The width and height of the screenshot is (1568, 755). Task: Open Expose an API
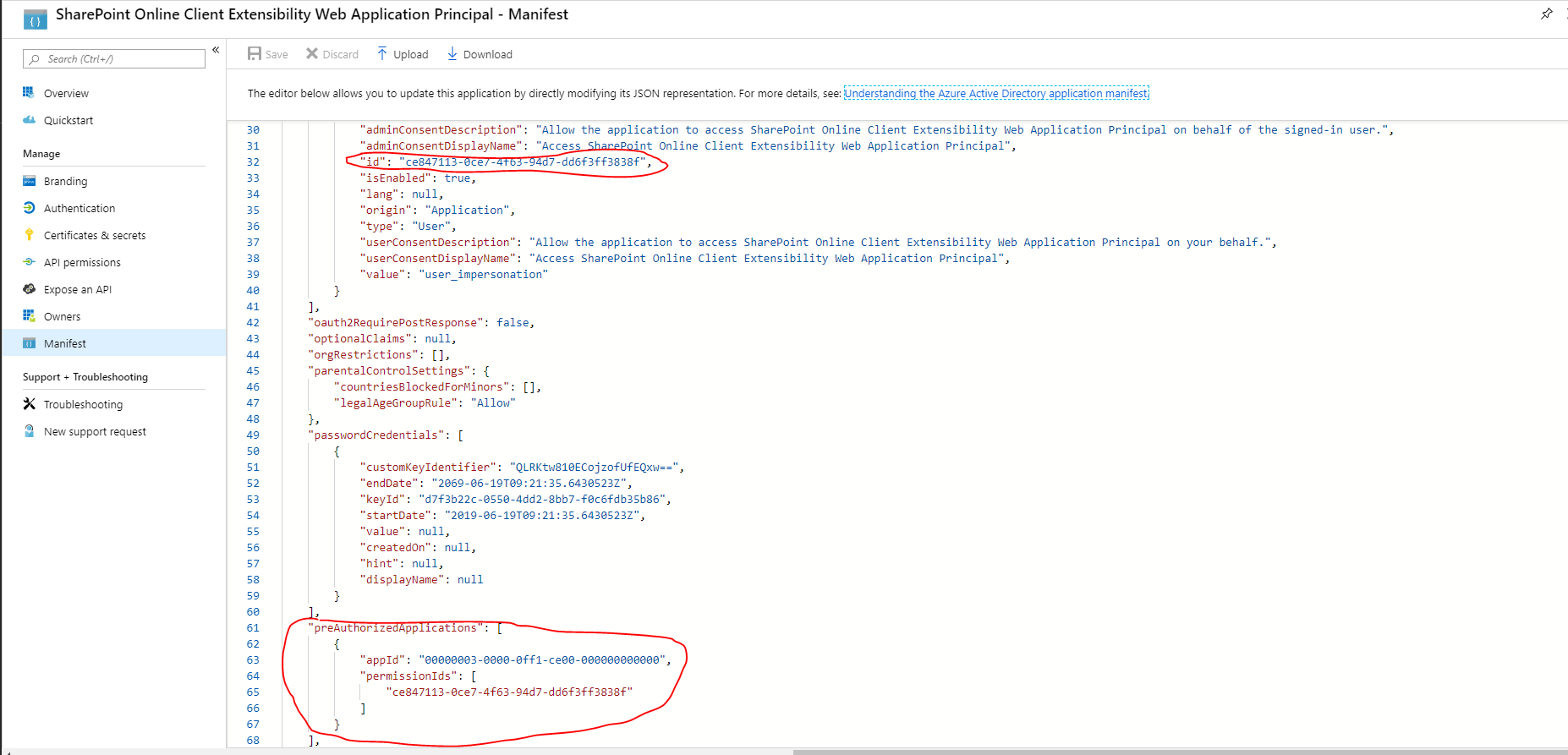pos(78,289)
